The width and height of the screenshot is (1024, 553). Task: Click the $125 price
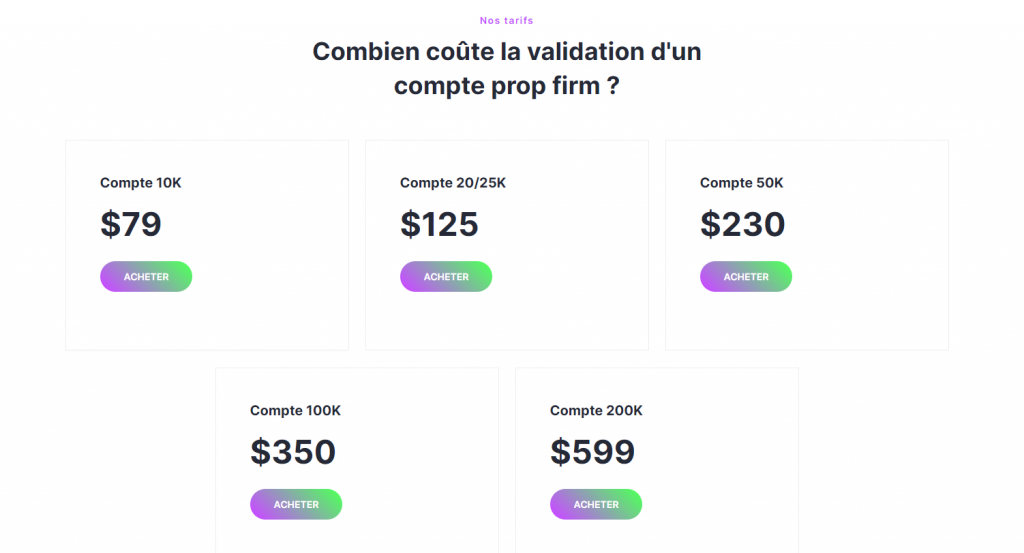click(x=439, y=224)
